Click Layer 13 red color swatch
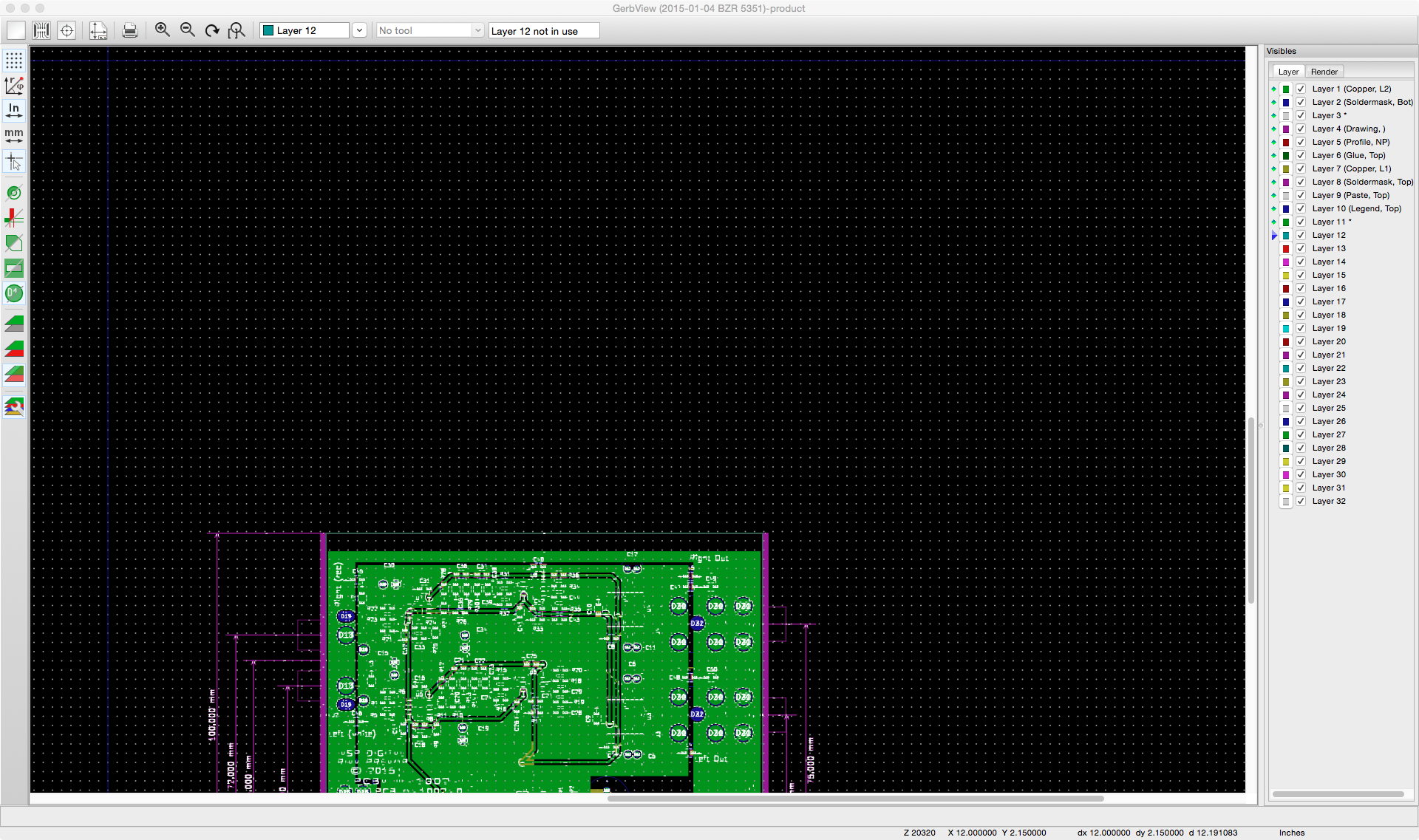 (1286, 249)
